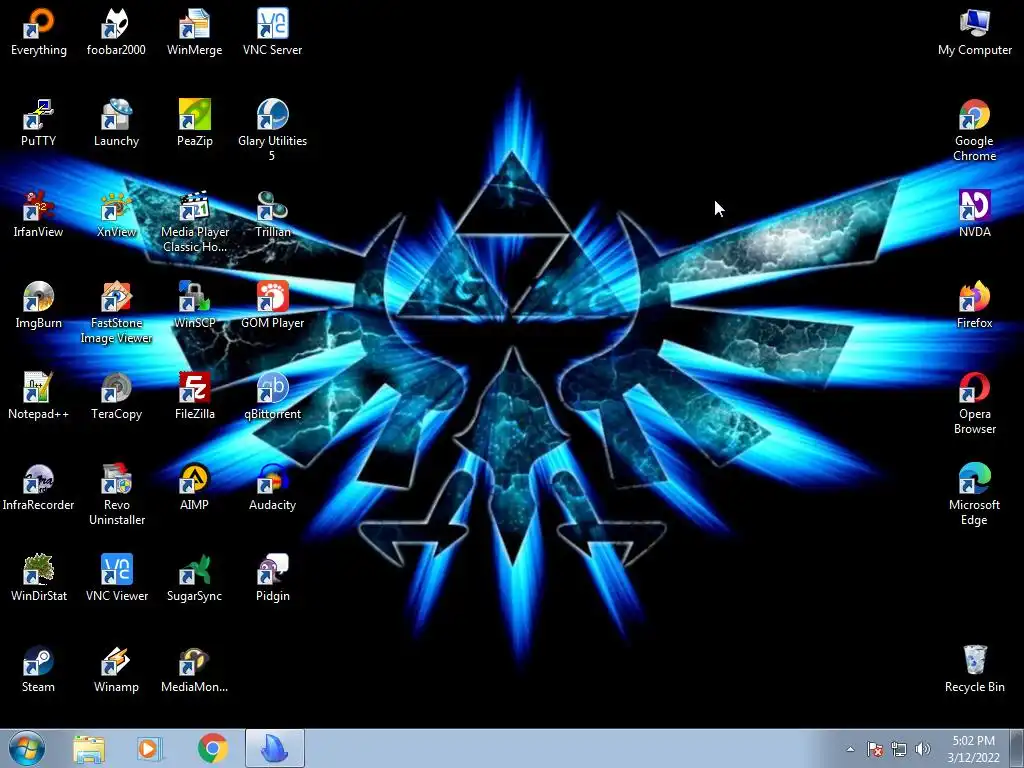
Task: Click the Trillian desktop icon
Action: click(272, 214)
